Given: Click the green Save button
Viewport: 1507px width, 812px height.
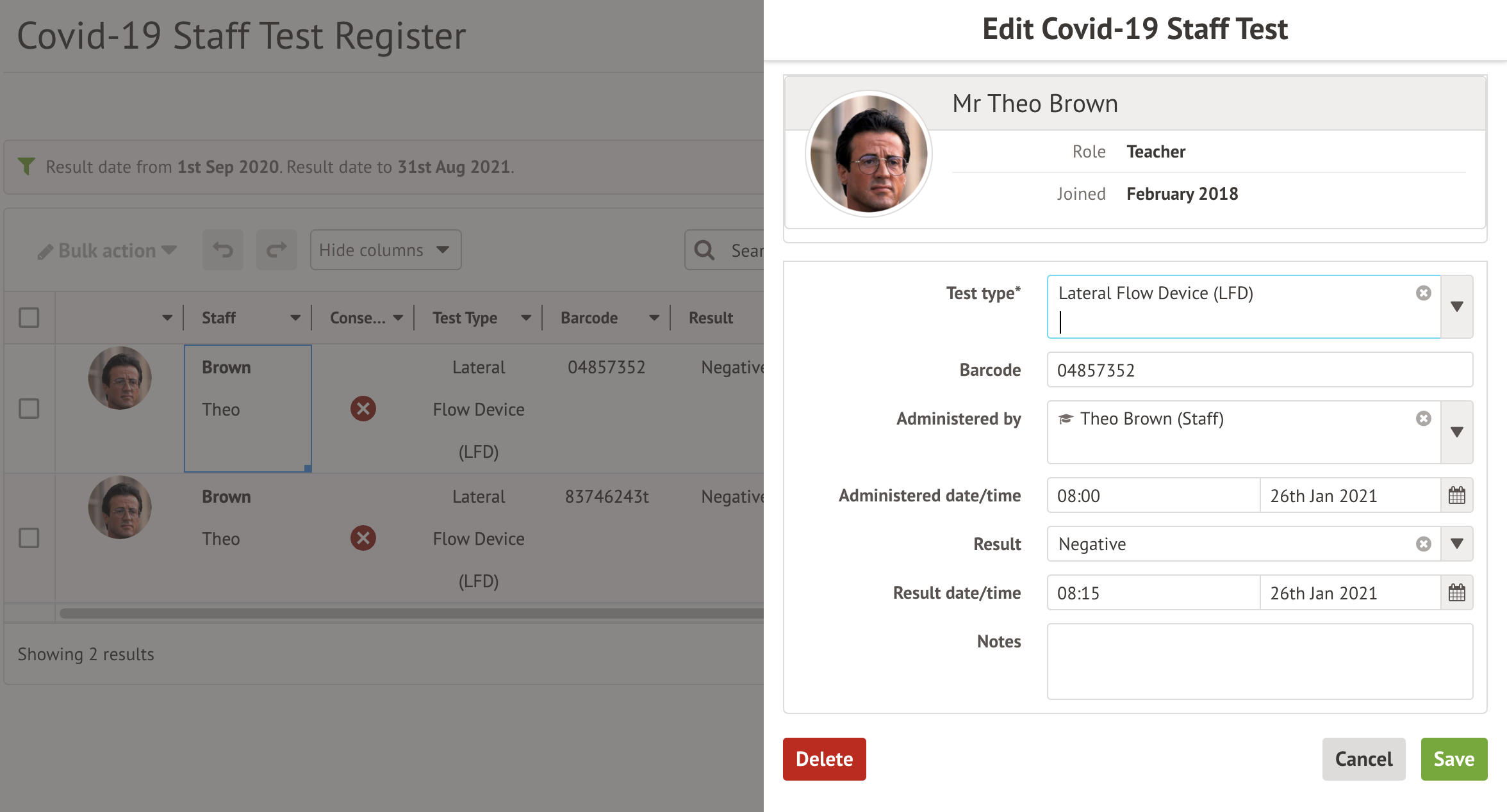Looking at the screenshot, I should click(1453, 759).
